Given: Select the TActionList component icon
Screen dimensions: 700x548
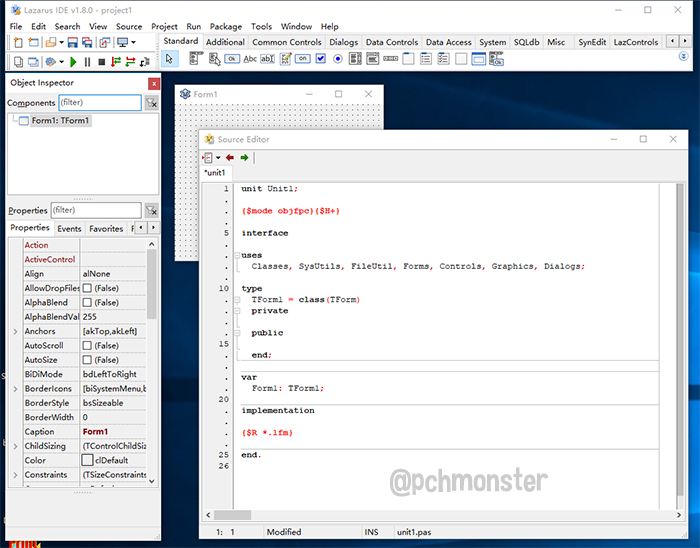Looking at the screenshot, I should pyautogui.click(x=496, y=59).
